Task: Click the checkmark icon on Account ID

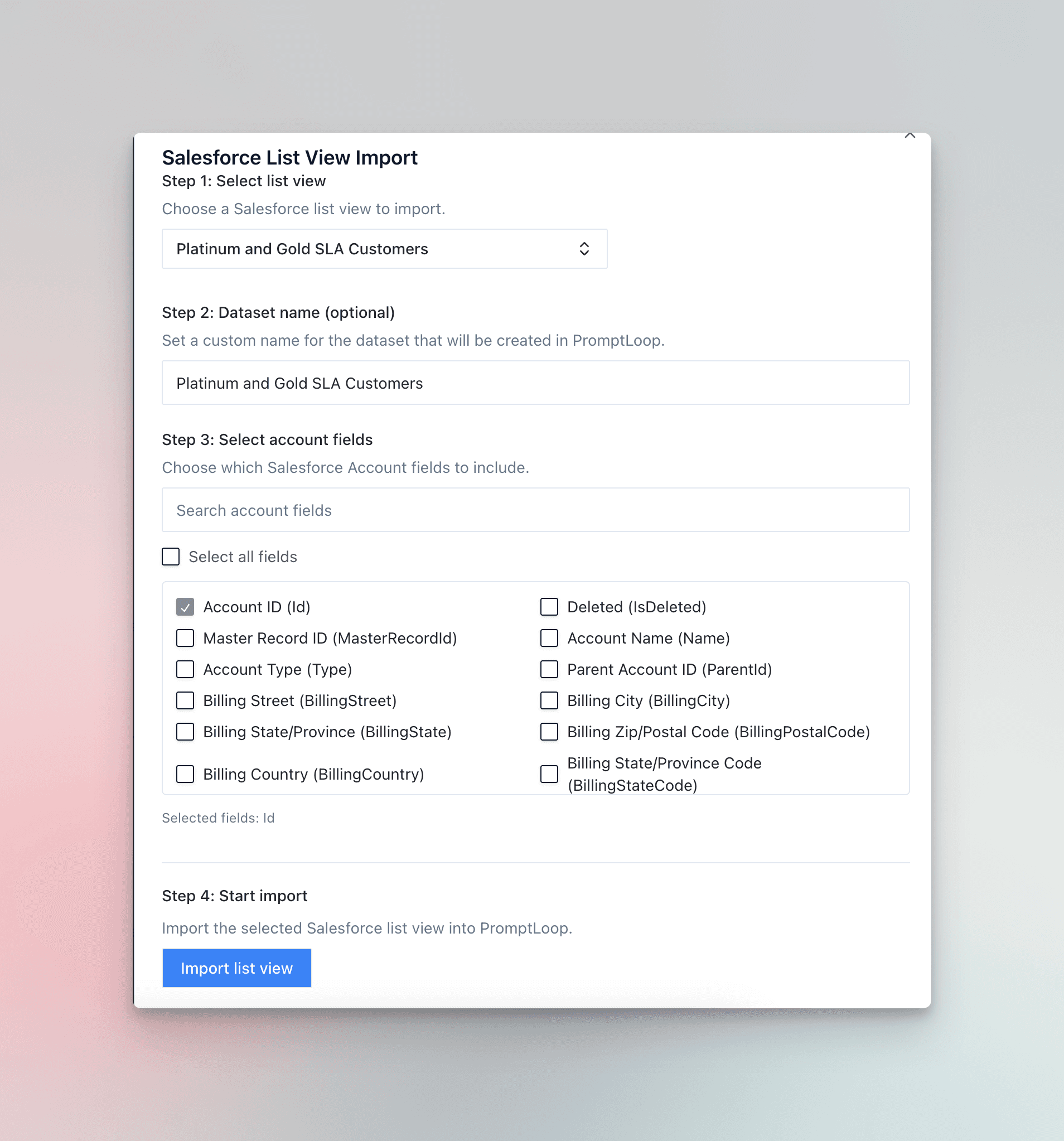Action: click(x=185, y=607)
